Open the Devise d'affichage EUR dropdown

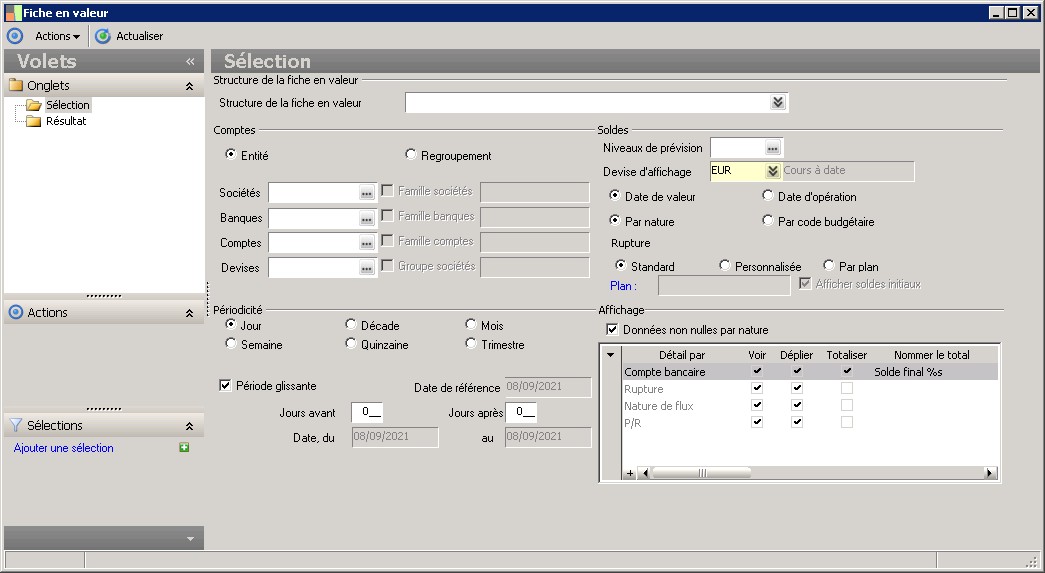coord(772,172)
